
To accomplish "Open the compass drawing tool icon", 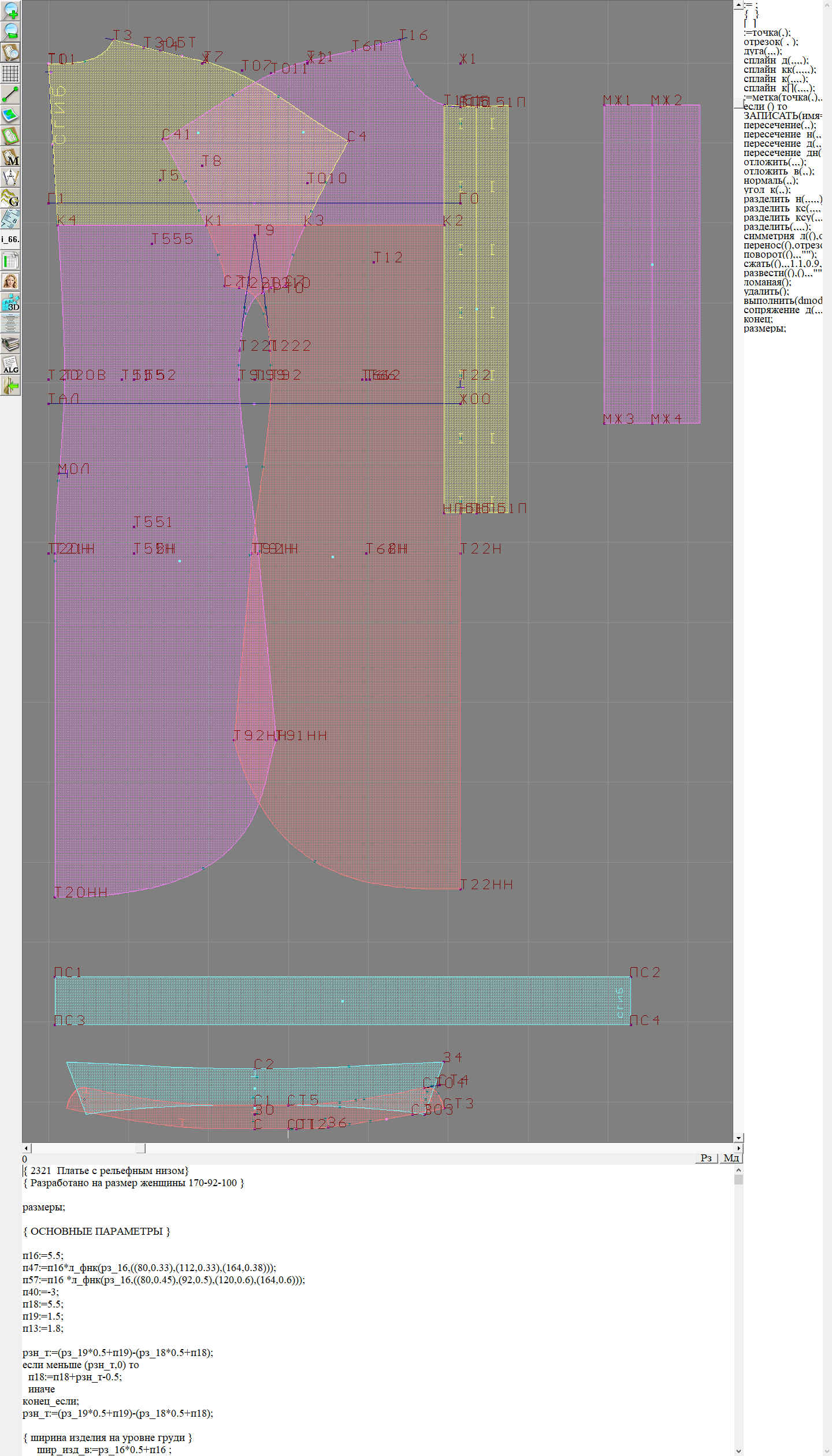I will point(10,177).
